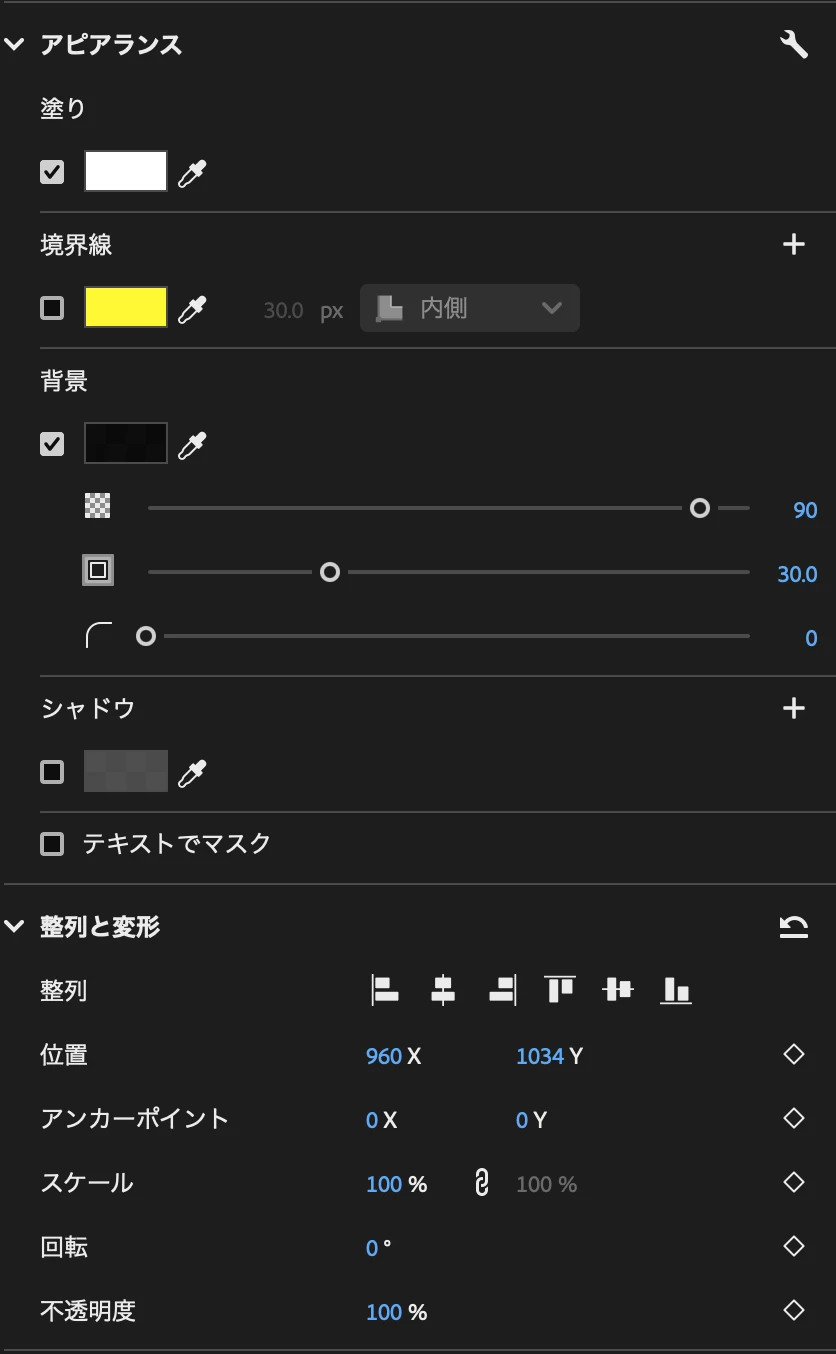Viewport: 836px width, 1354px height.
Task: Click the first scale value 100 %
Action: [x=396, y=1184]
